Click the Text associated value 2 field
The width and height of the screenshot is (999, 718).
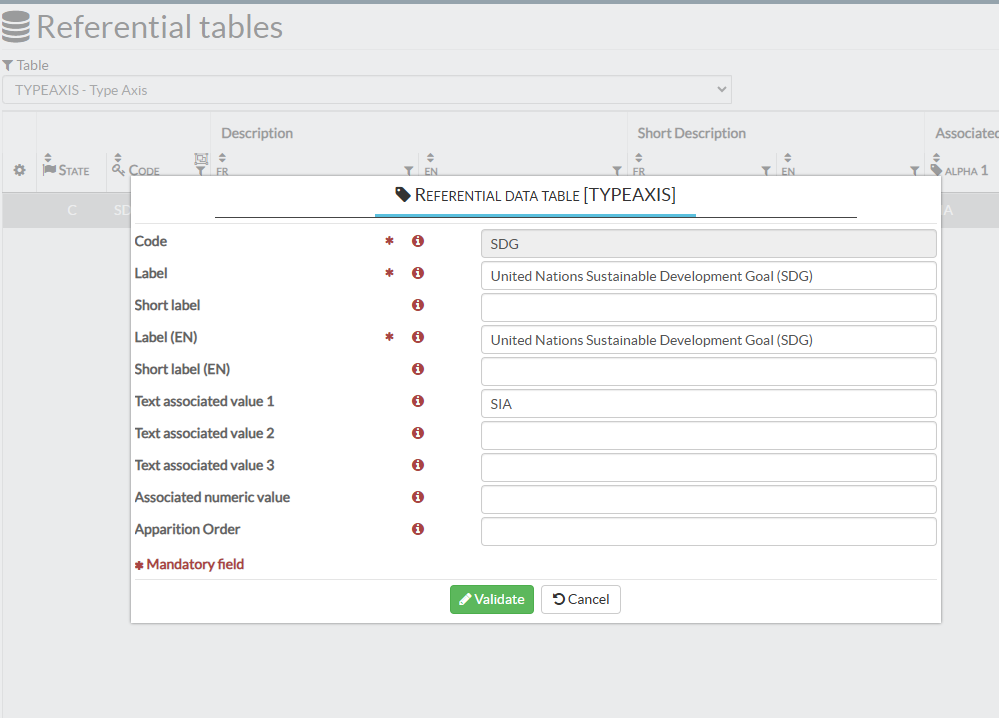[708, 436]
